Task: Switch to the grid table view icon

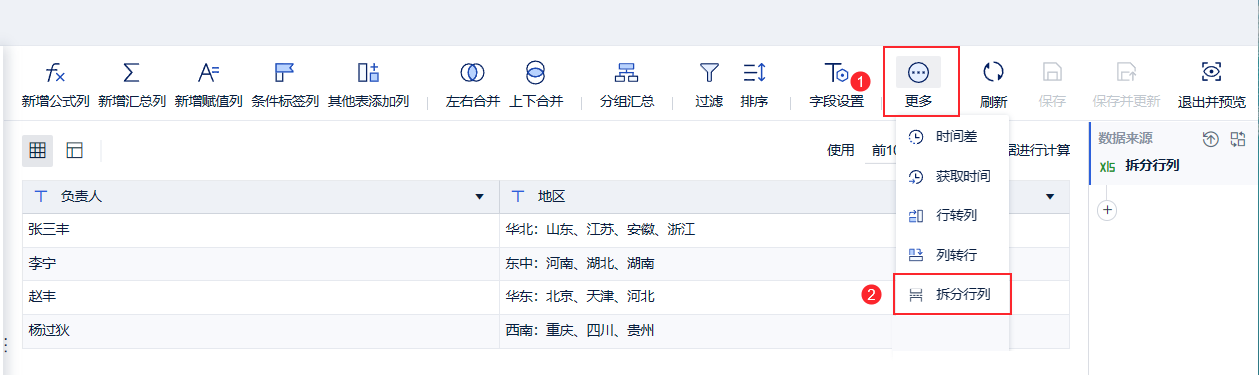Action: [38, 151]
